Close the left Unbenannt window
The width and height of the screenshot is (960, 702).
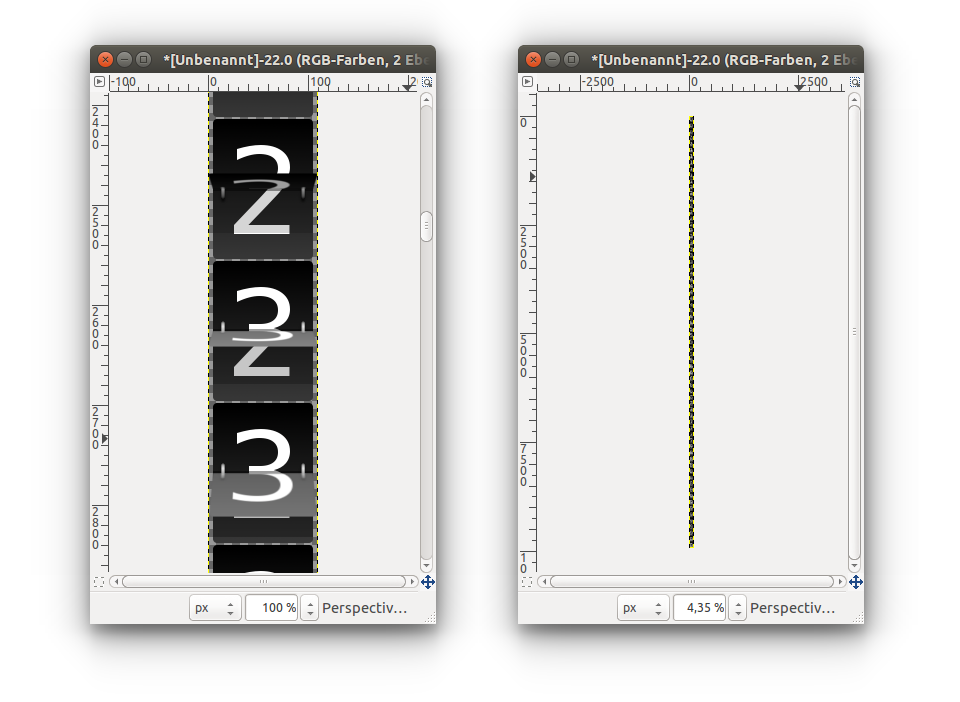pos(105,59)
